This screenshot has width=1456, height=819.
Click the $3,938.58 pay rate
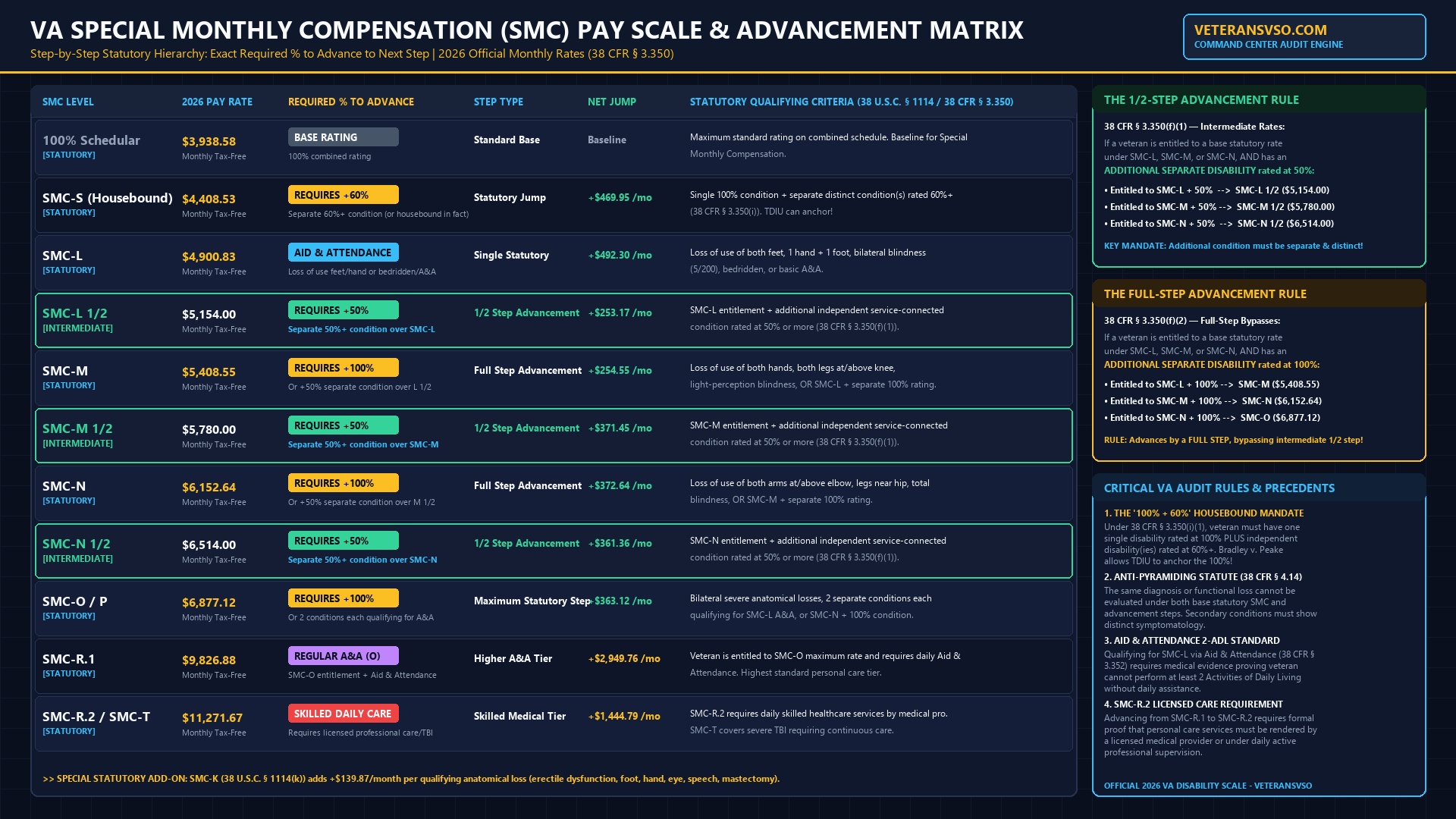pyautogui.click(x=209, y=141)
